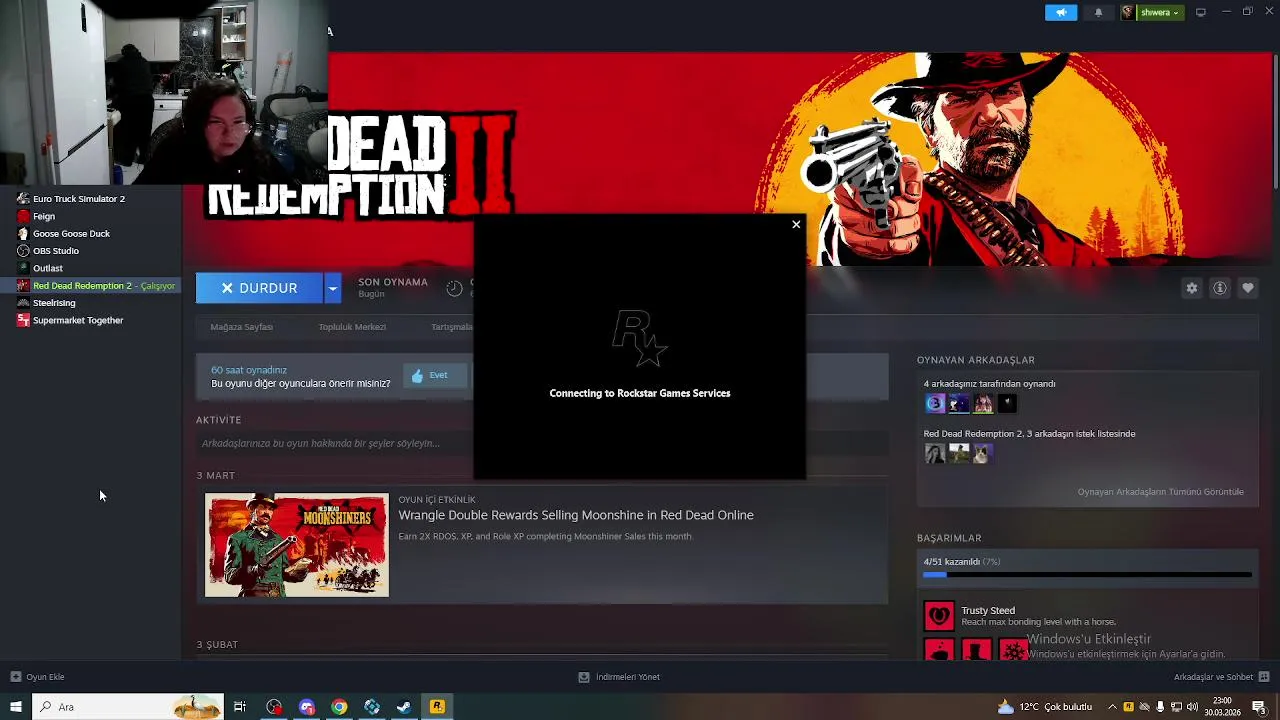Viewport: 1280px width, 720px height.
Task: Click the 60 saat oynadınız text
Action: click(249, 370)
